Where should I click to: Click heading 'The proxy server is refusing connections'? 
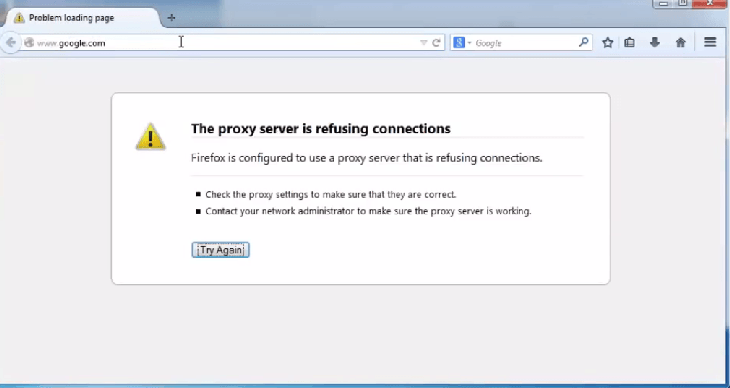coord(321,129)
